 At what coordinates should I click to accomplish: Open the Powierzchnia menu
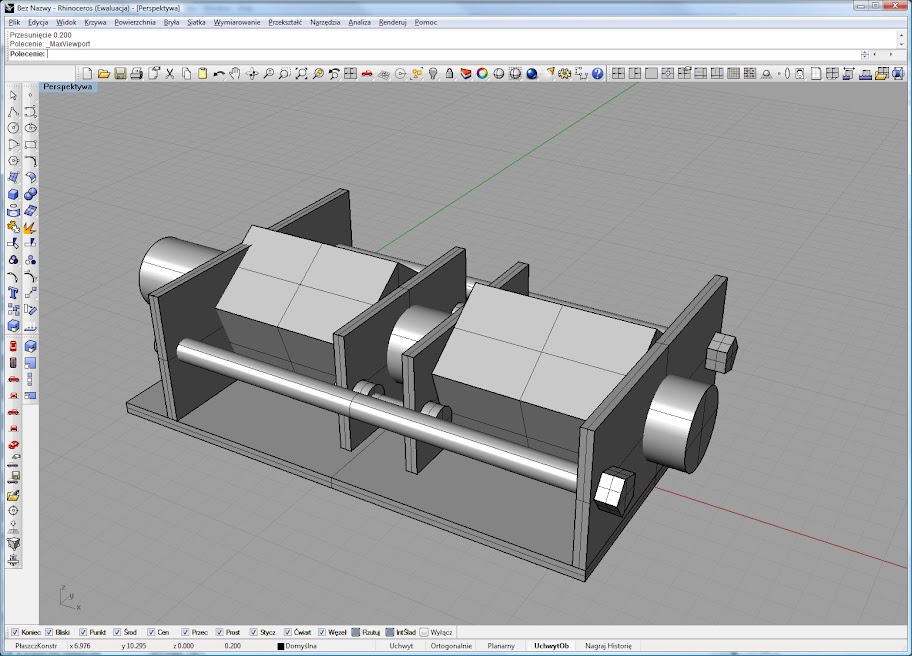135,22
